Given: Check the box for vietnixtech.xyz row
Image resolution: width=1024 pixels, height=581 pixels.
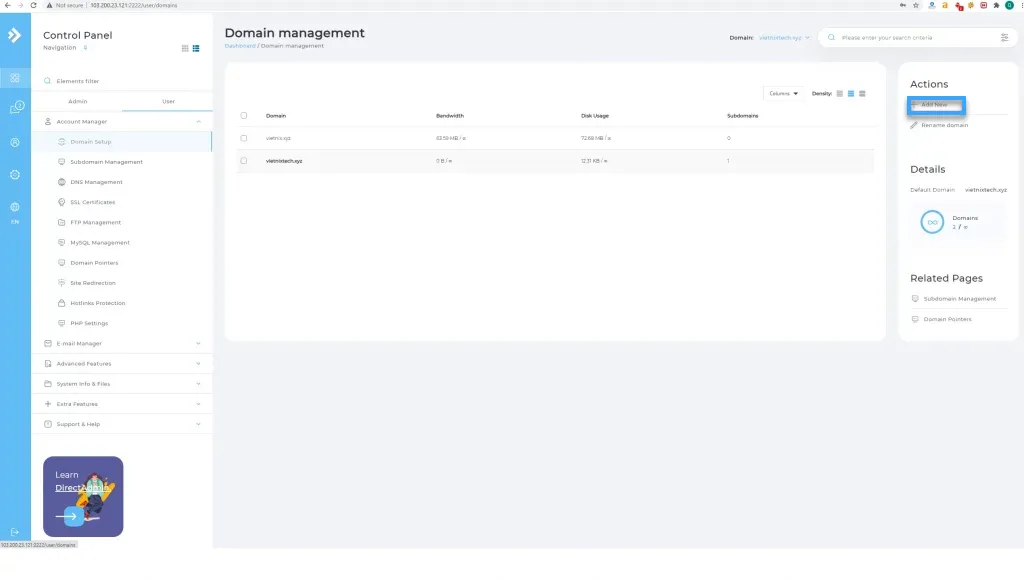Looking at the screenshot, I should 244,160.
